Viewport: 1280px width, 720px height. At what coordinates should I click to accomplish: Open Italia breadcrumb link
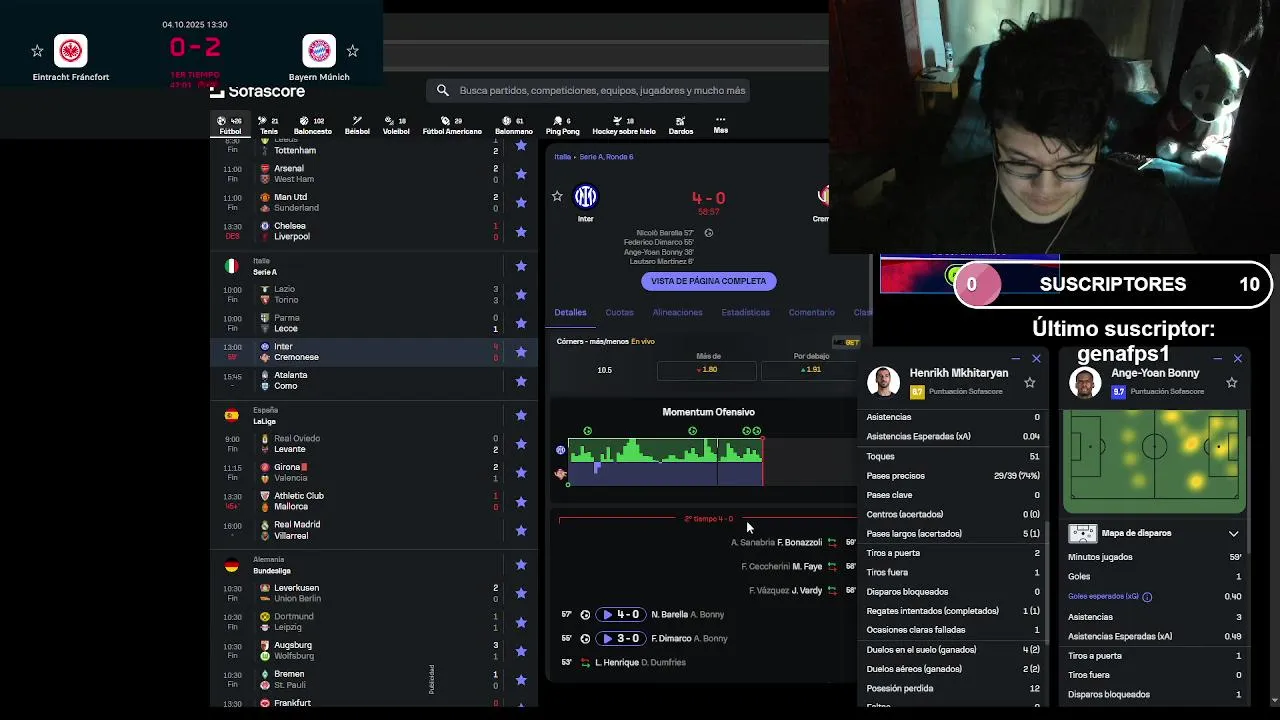click(563, 157)
